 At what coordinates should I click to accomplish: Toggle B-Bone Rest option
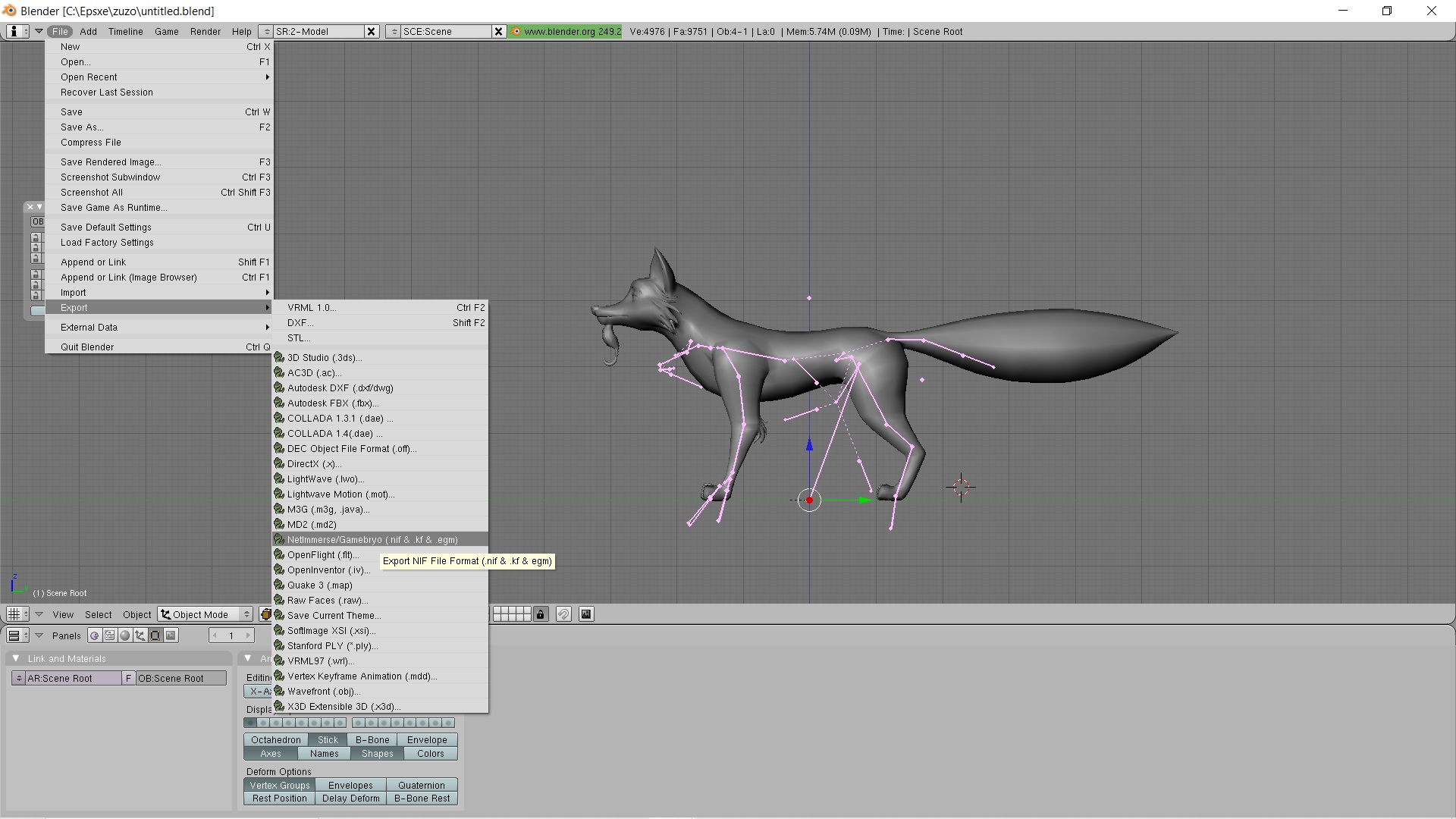(x=422, y=798)
